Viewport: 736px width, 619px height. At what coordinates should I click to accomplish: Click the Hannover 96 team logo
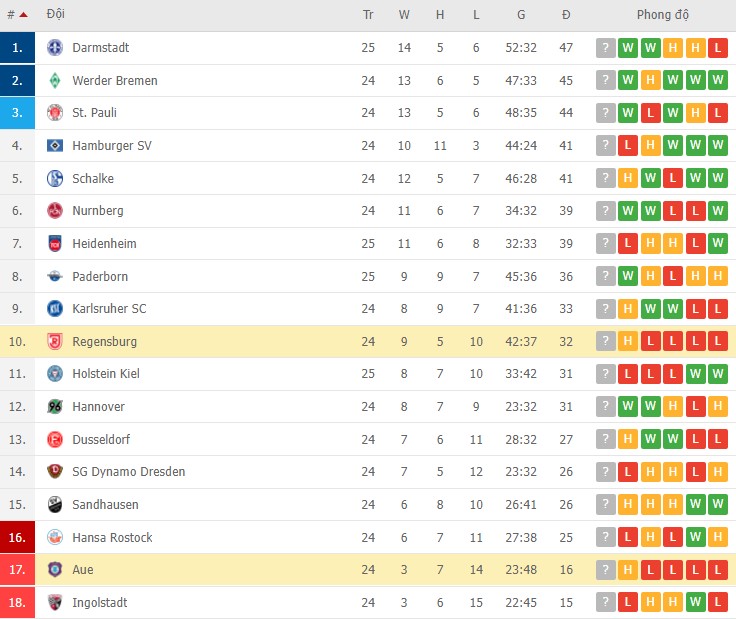pos(54,407)
